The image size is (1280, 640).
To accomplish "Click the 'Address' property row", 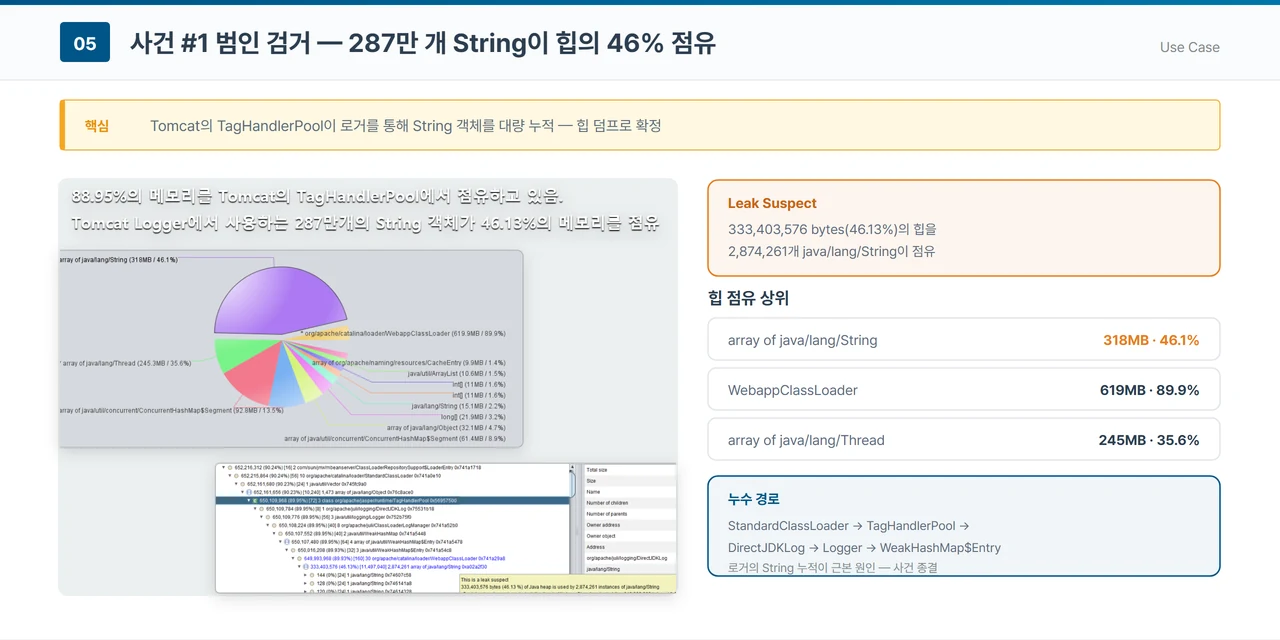I will tap(631, 547).
